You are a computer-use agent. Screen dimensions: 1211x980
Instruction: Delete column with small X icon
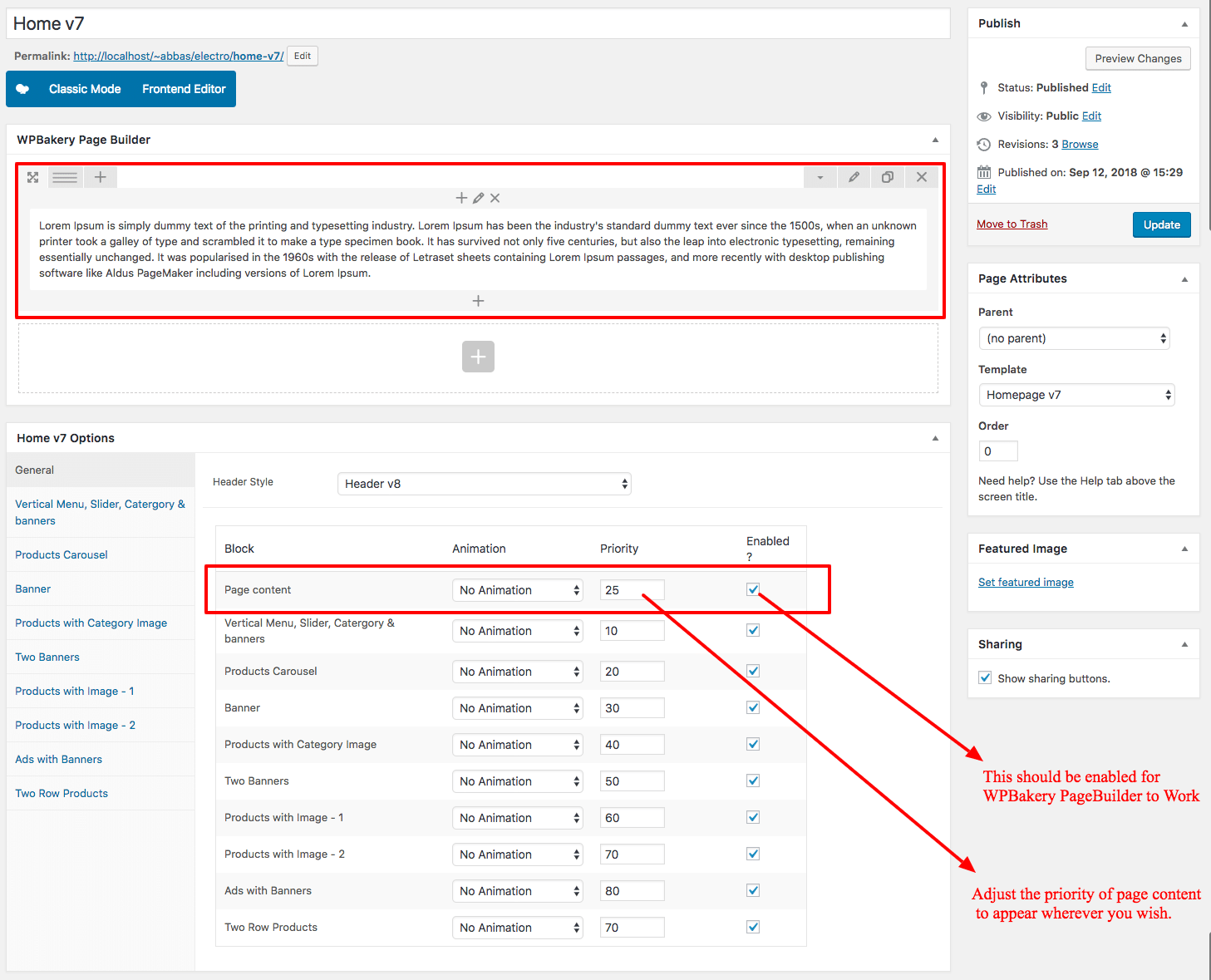[495, 198]
